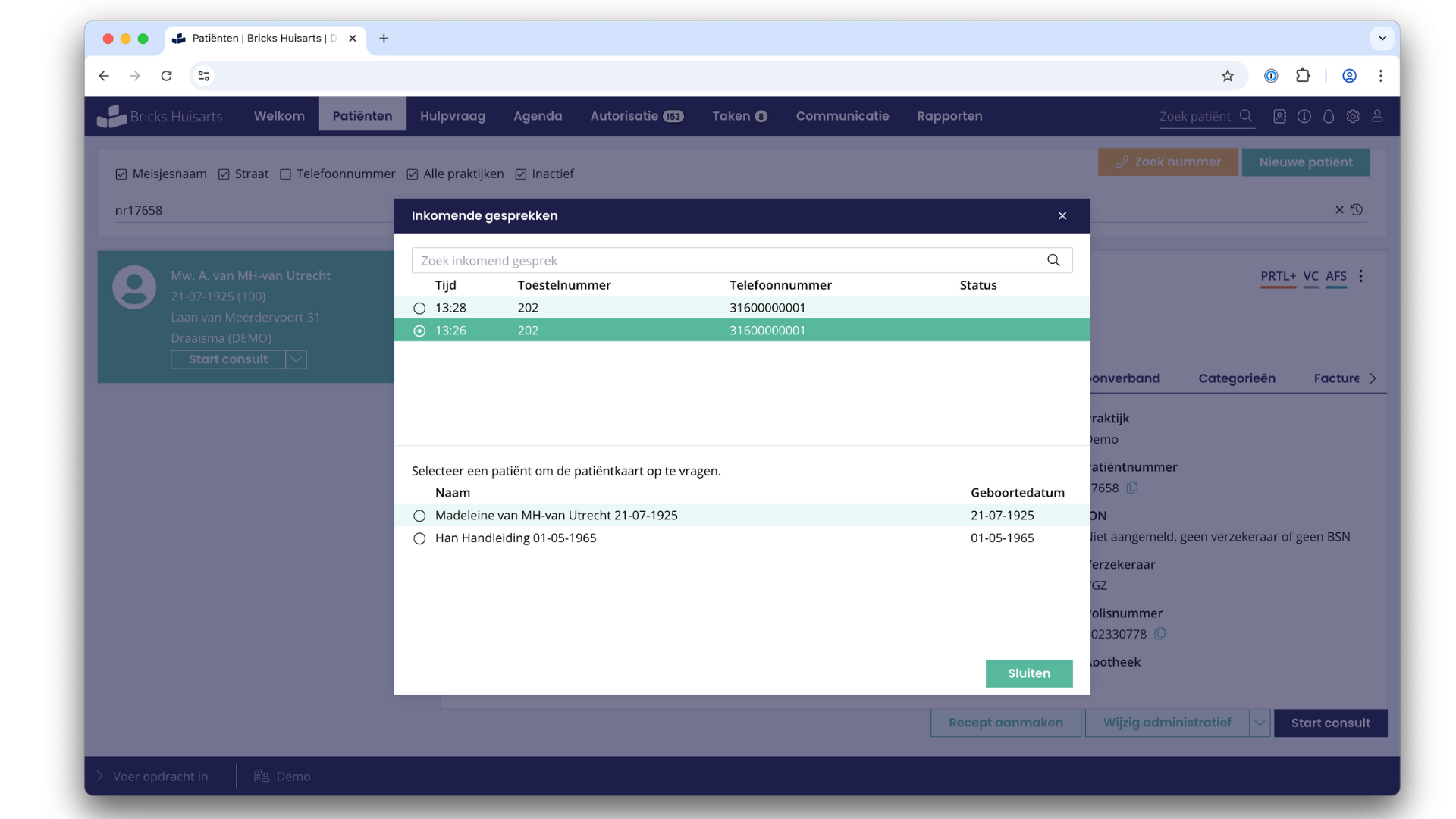
Task: Expand the Start consult dropdown arrow
Action: coord(297,359)
